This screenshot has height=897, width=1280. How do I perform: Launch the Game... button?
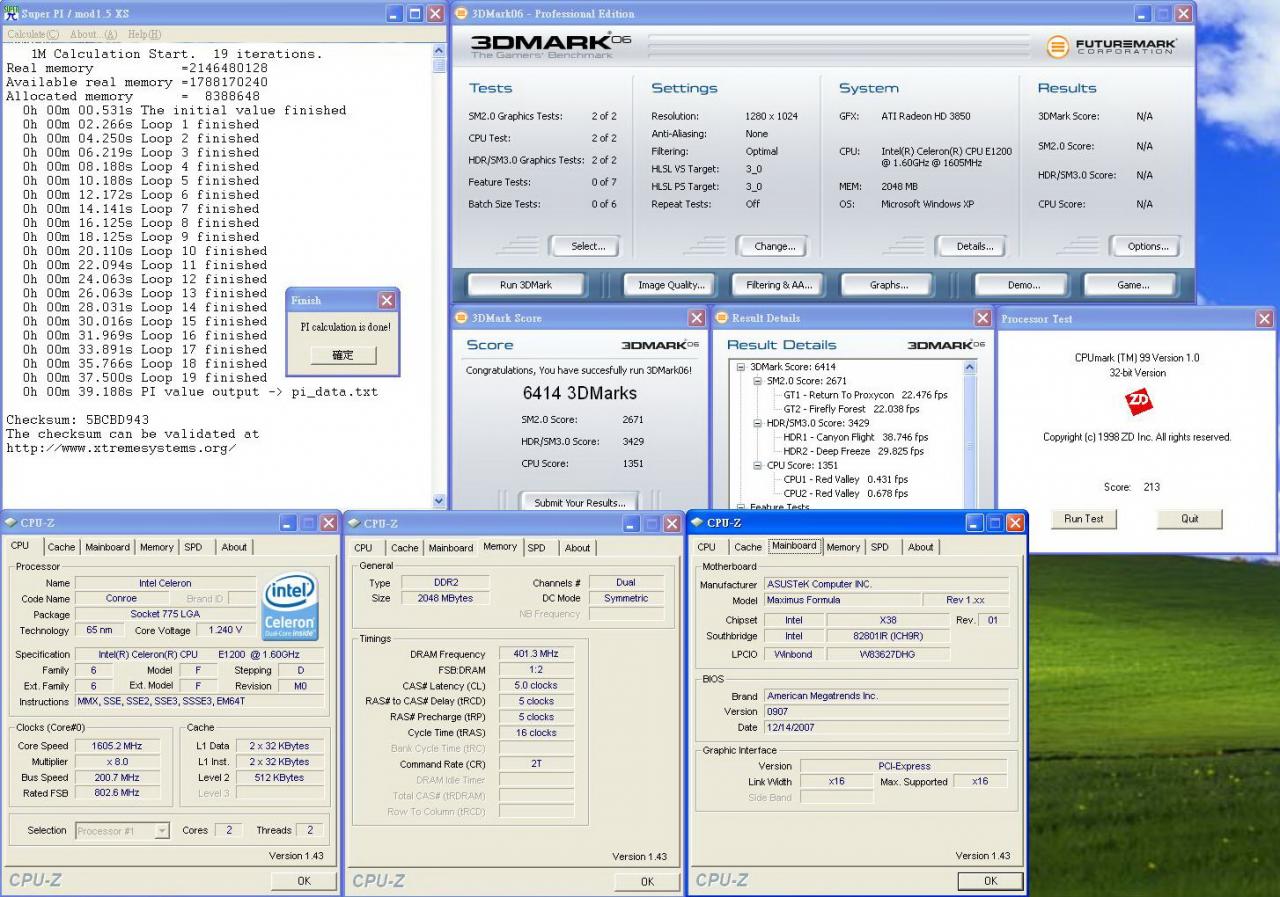click(x=1132, y=285)
